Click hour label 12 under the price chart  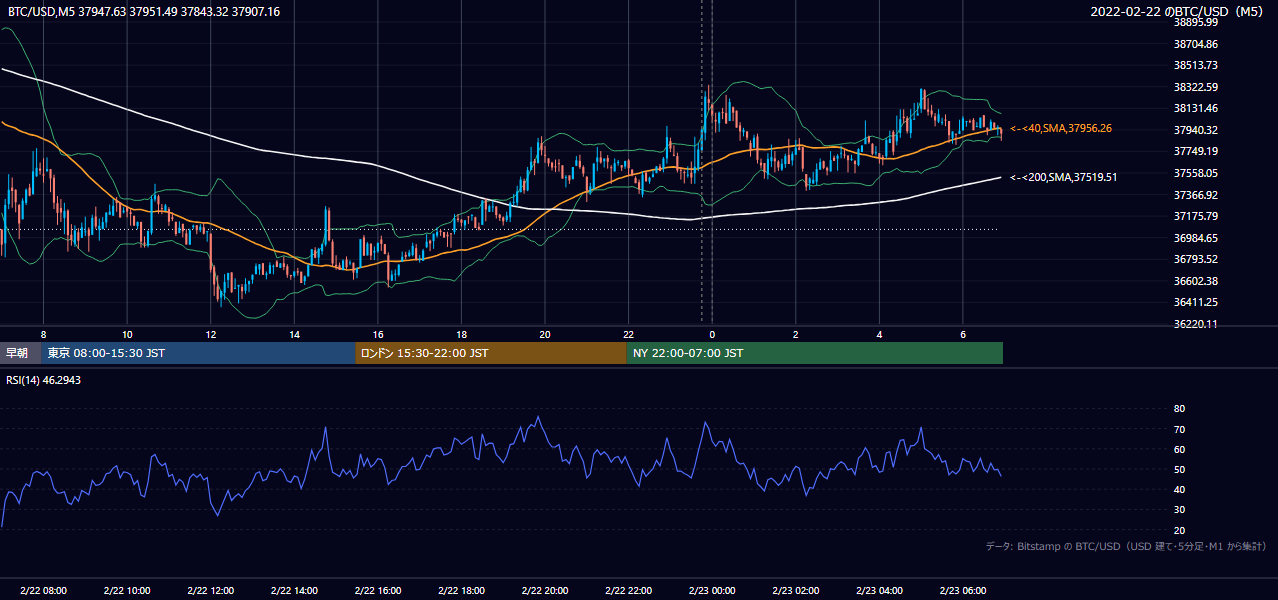point(211,334)
